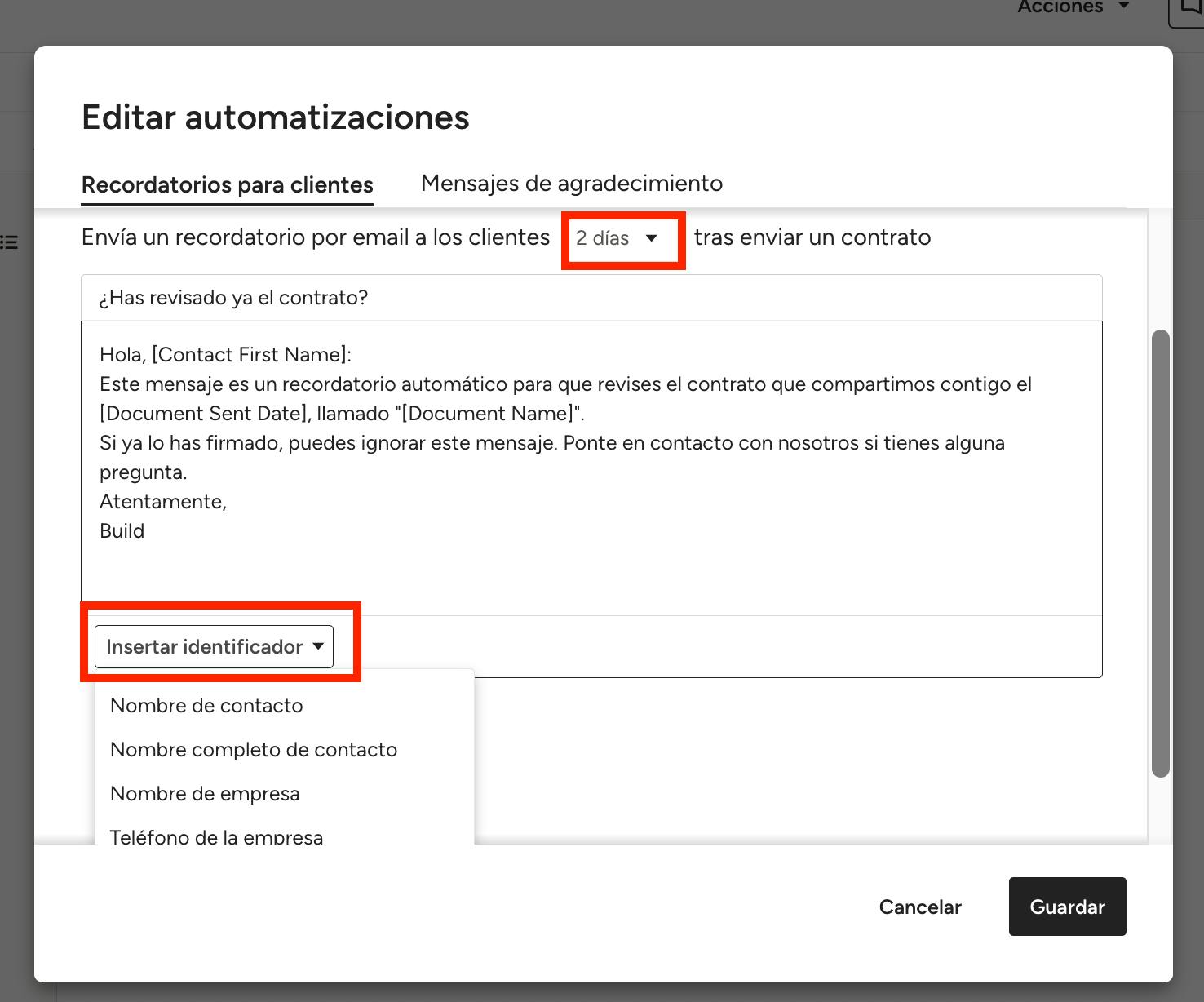
Task: Click the subject field "¿Has revisado ya el contrato?"
Action: coord(591,298)
